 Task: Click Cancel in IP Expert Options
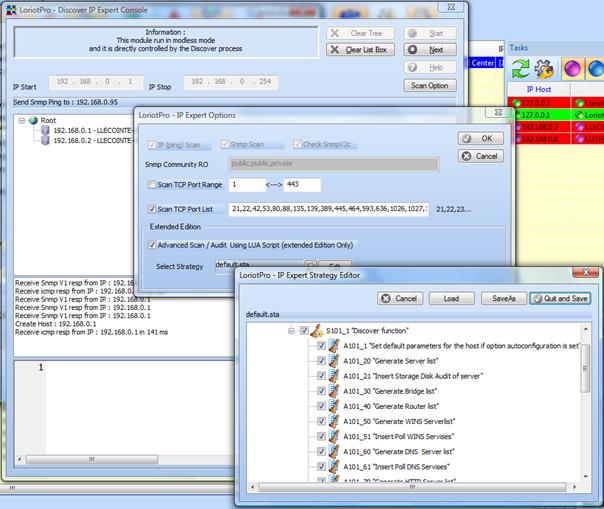point(481,156)
